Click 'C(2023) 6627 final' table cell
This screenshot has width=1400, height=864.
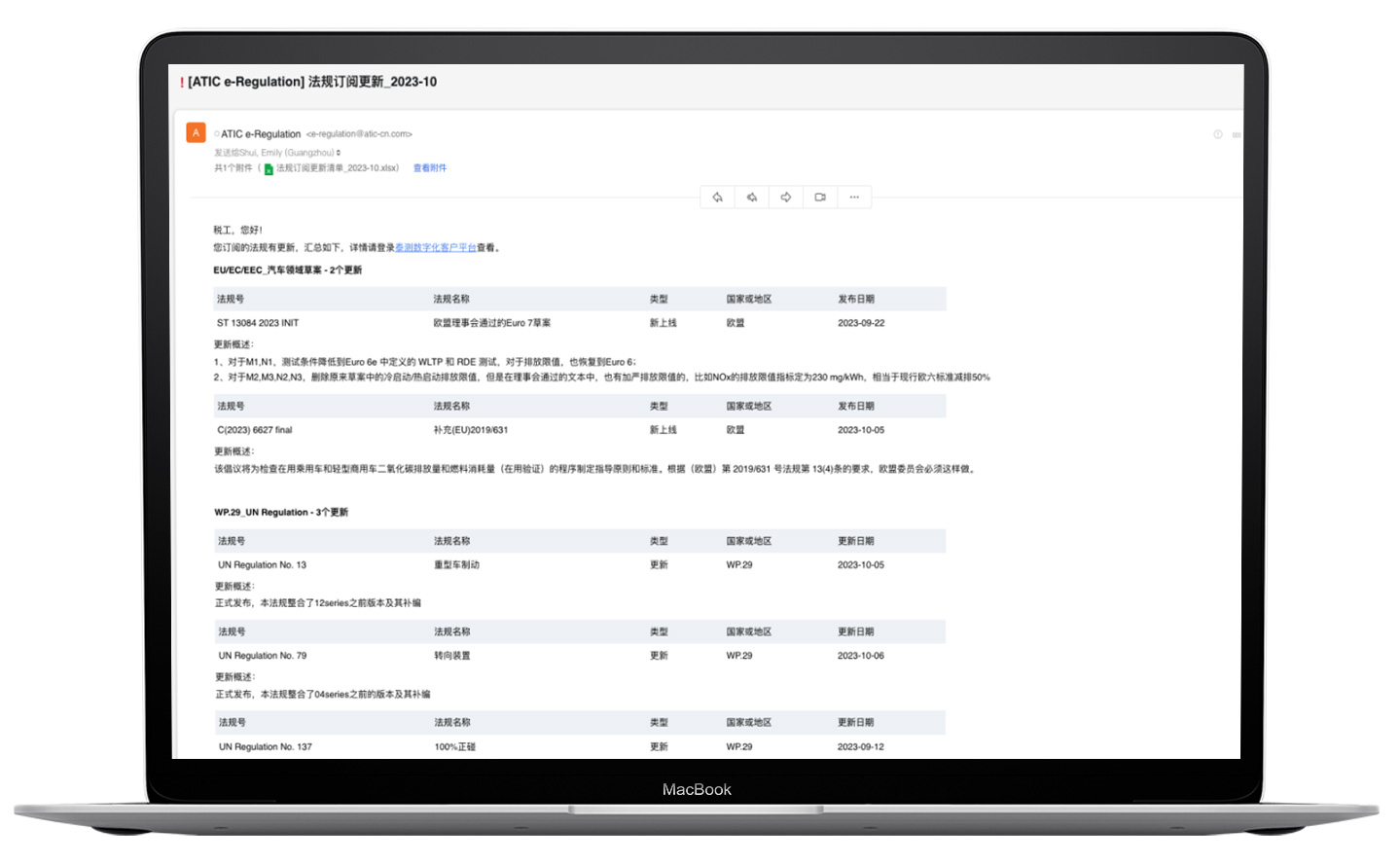pos(255,430)
